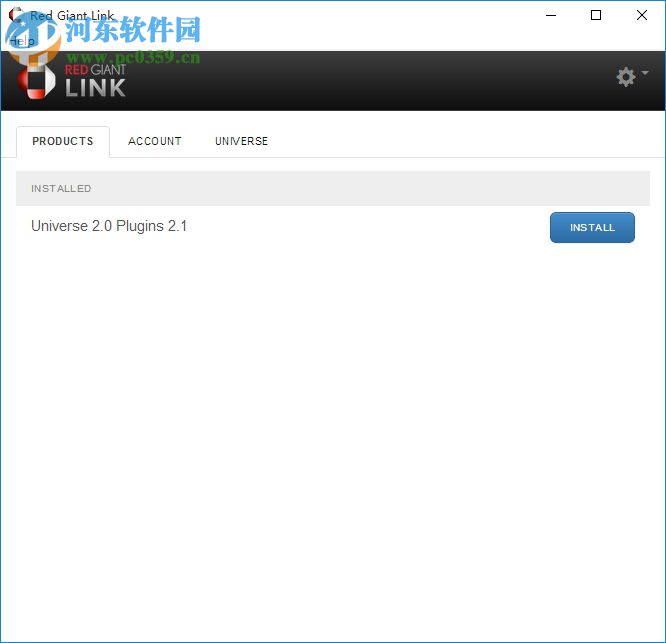Switch to the Products tab
This screenshot has height=643, width=666.
tap(63, 141)
